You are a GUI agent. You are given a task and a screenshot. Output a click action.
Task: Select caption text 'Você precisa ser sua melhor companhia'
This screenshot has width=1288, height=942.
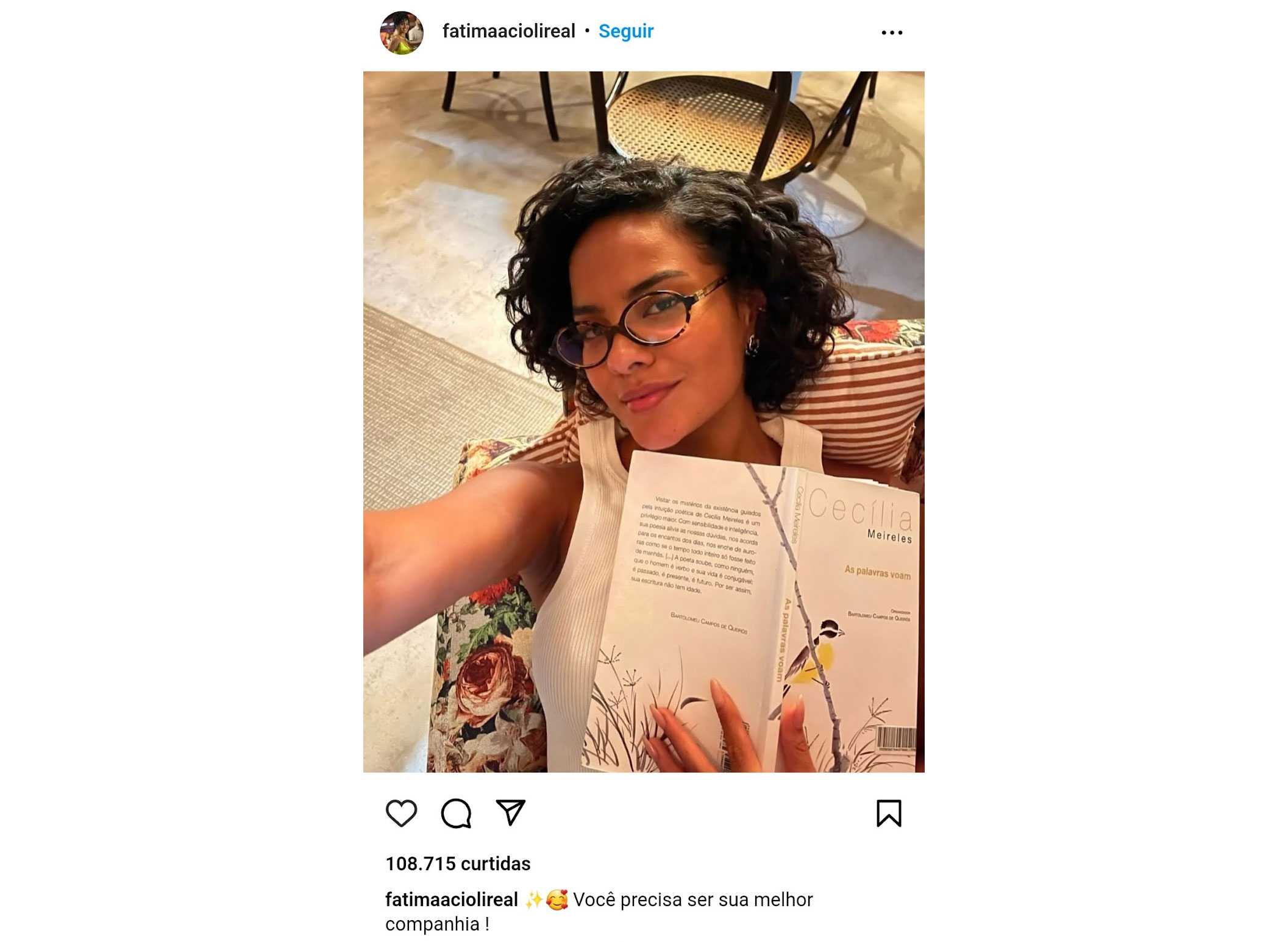[x=599, y=912]
